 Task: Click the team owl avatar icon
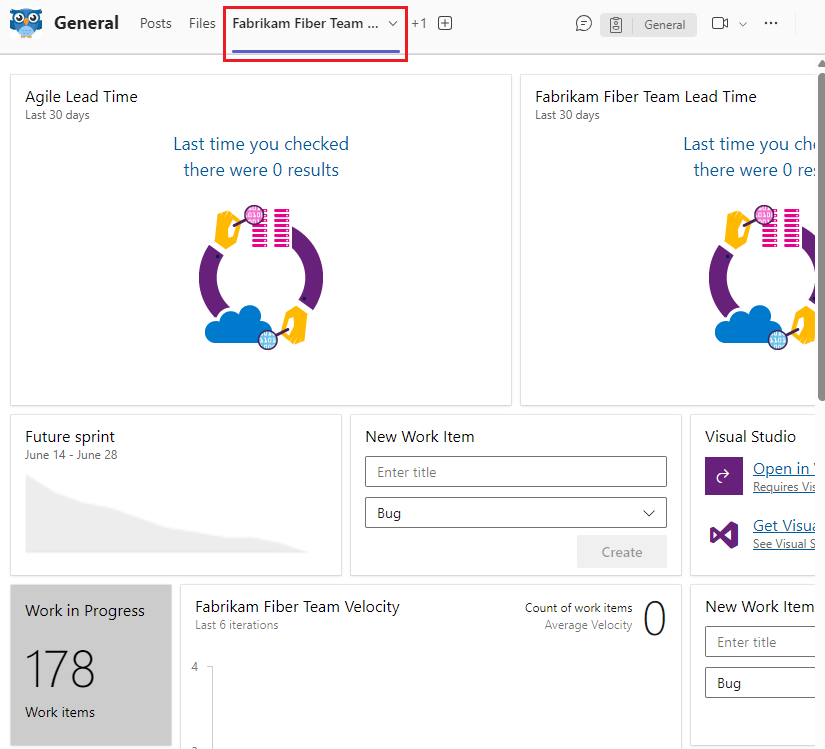pos(25,22)
